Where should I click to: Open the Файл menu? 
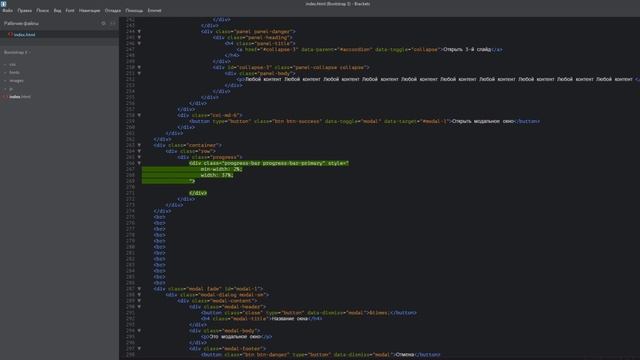[x=7, y=11]
